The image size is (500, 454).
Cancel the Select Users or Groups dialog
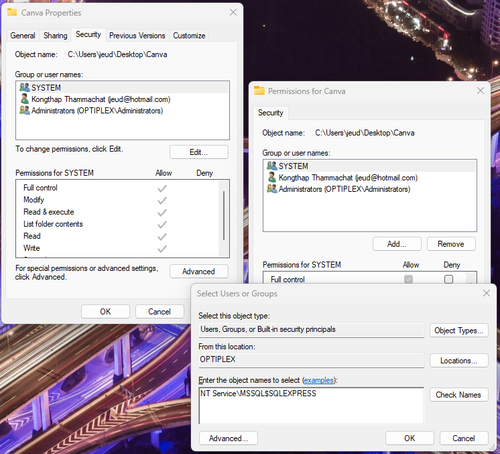pos(464,438)
